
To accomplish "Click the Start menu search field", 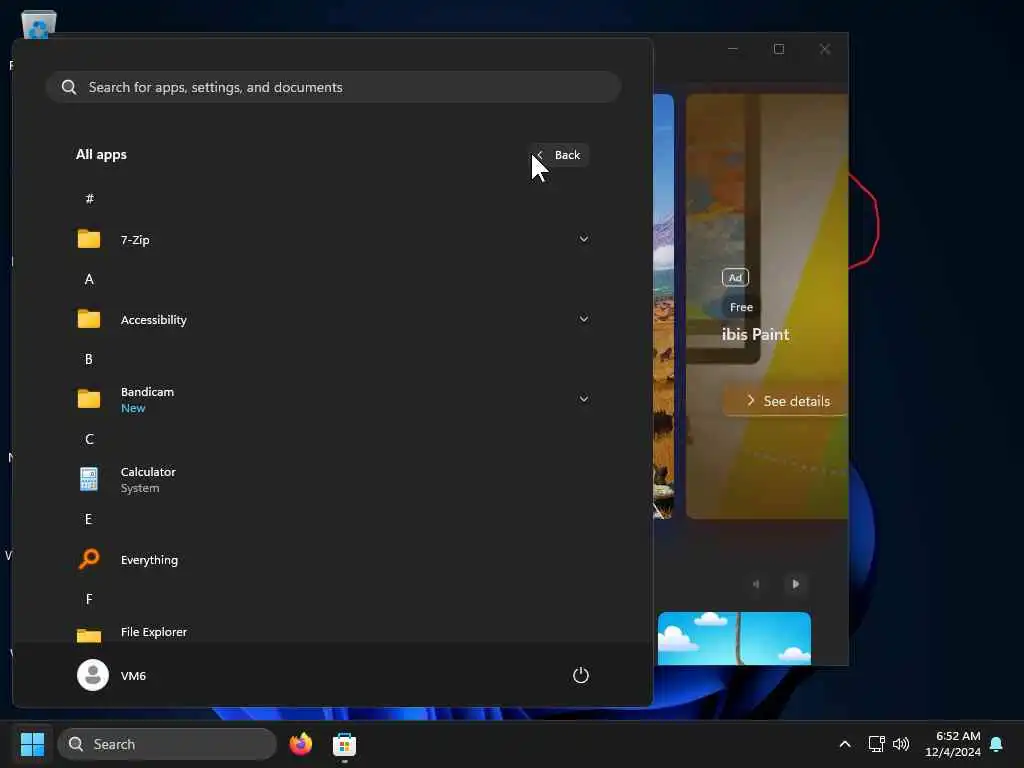I will (333, 87).
